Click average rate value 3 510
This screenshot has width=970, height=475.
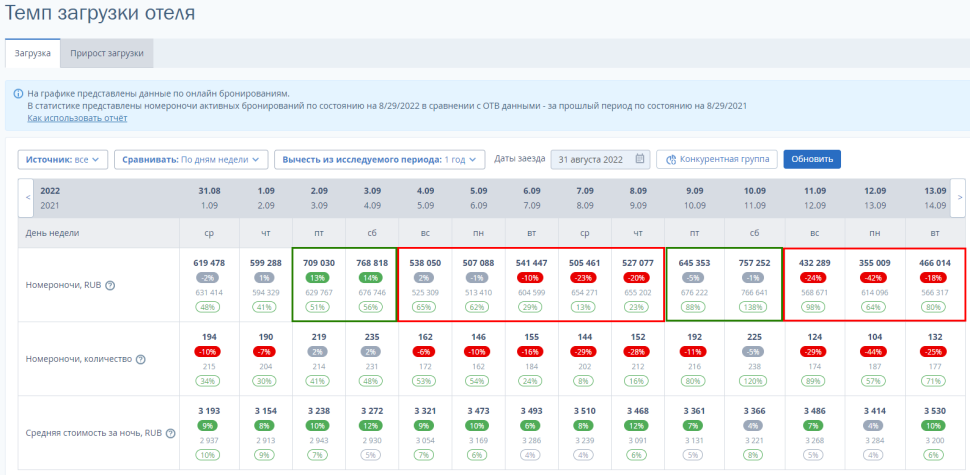coord(585,411)
